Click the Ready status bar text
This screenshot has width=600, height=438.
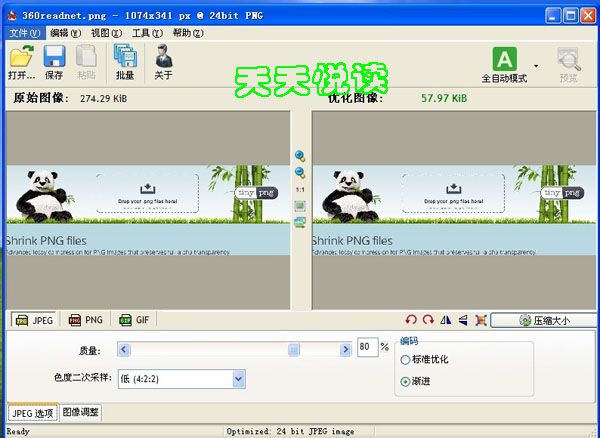(18, 431)
